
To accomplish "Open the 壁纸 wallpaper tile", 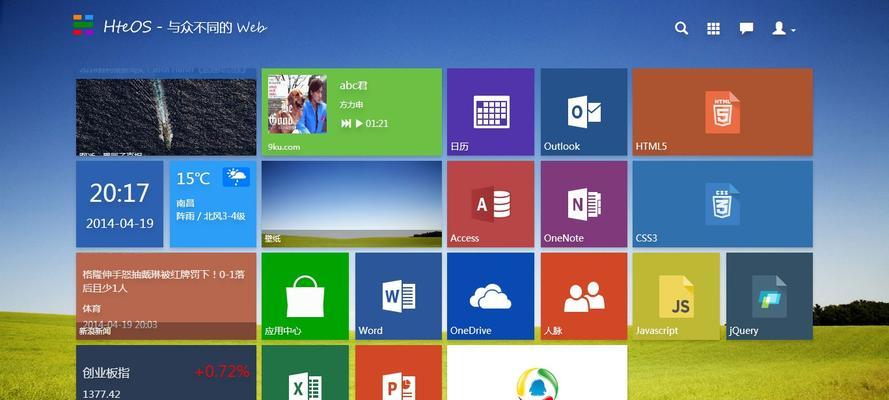I will coord(352,204).
